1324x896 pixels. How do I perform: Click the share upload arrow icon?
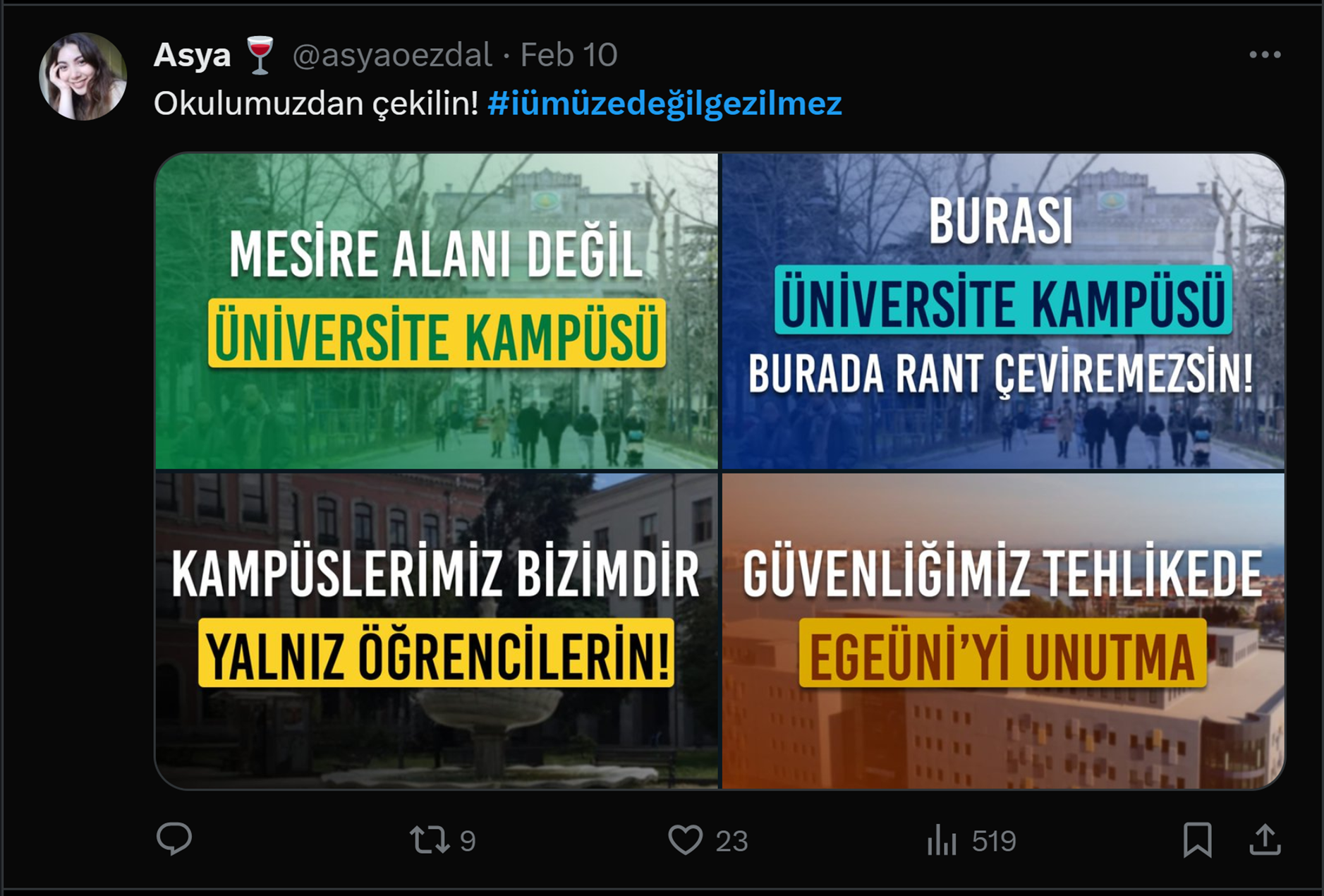click(1265, 840)
